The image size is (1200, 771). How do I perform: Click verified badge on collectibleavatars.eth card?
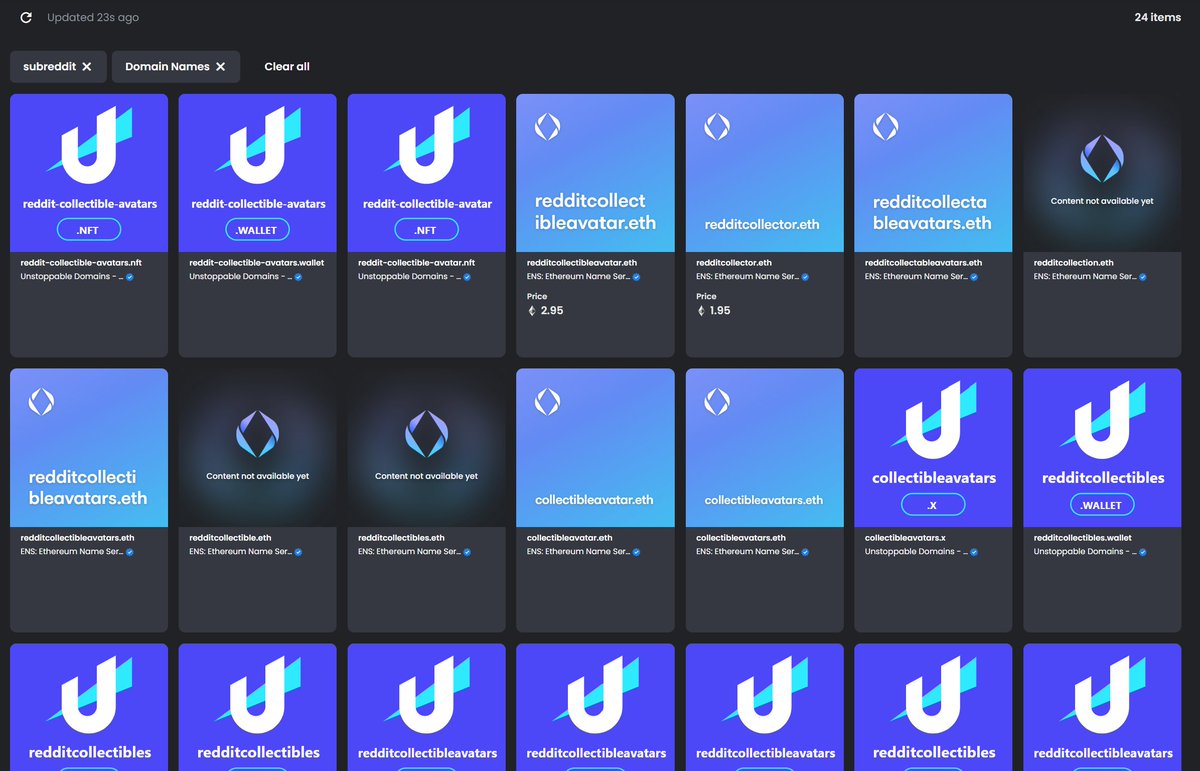[806, 552]
